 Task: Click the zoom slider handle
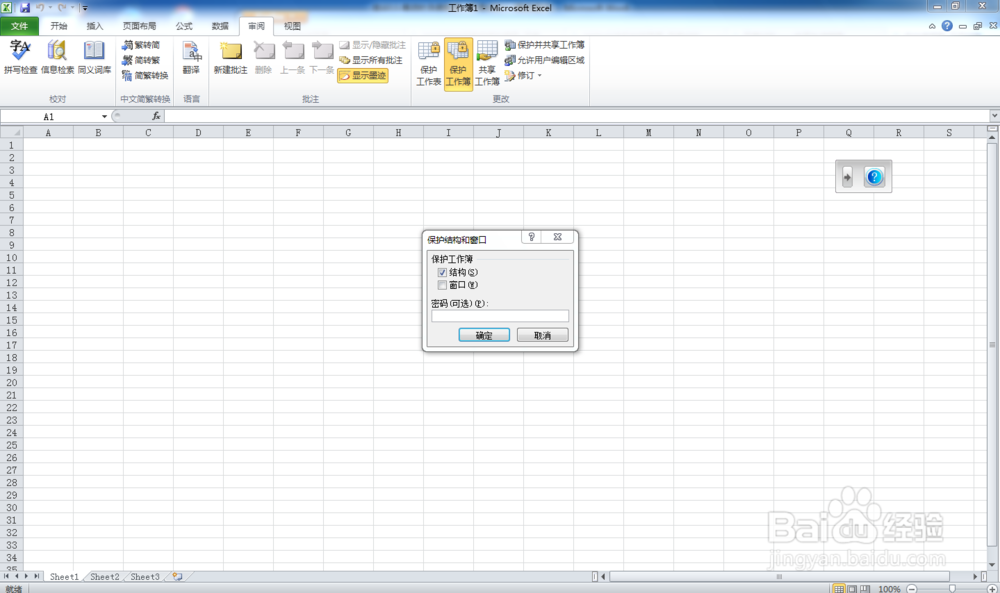[952, 589]
